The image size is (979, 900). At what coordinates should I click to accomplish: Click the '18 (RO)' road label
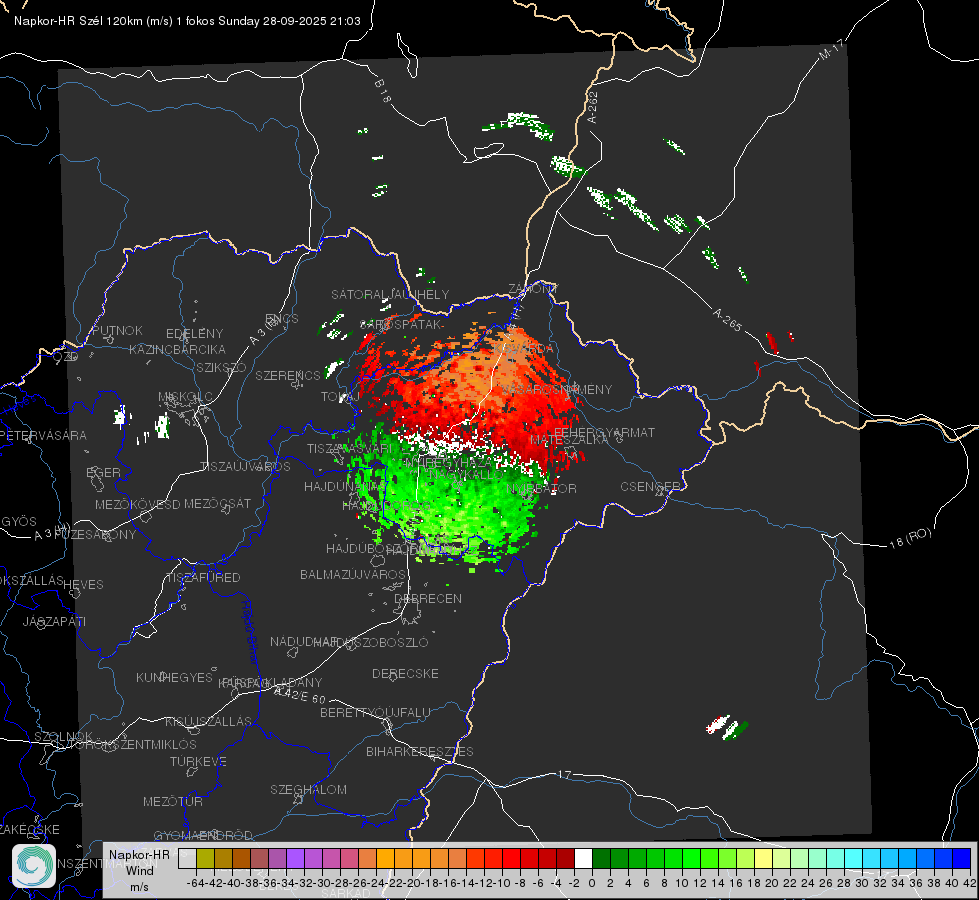click(x=910, y=538)
